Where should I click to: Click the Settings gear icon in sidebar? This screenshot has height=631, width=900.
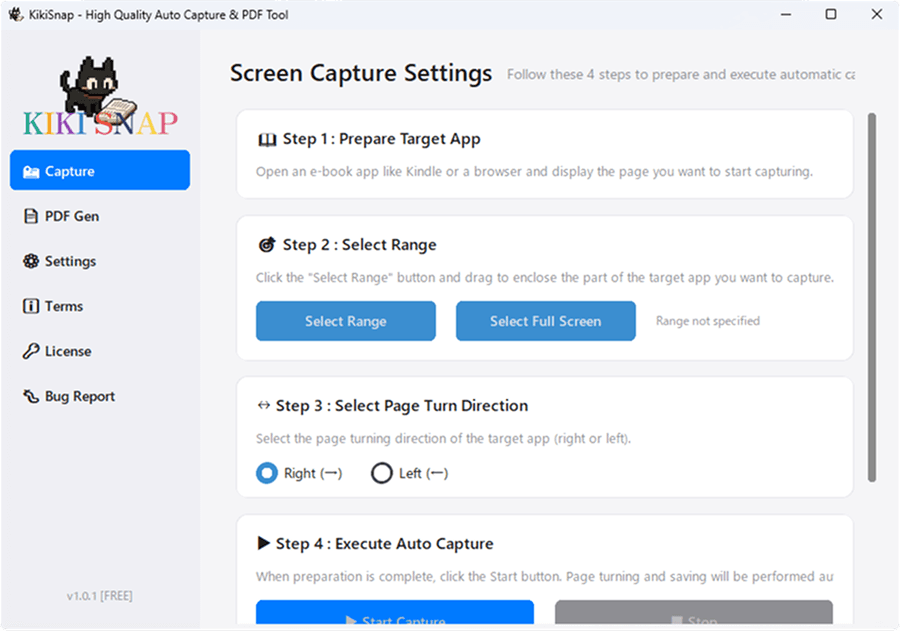(31, 261)
